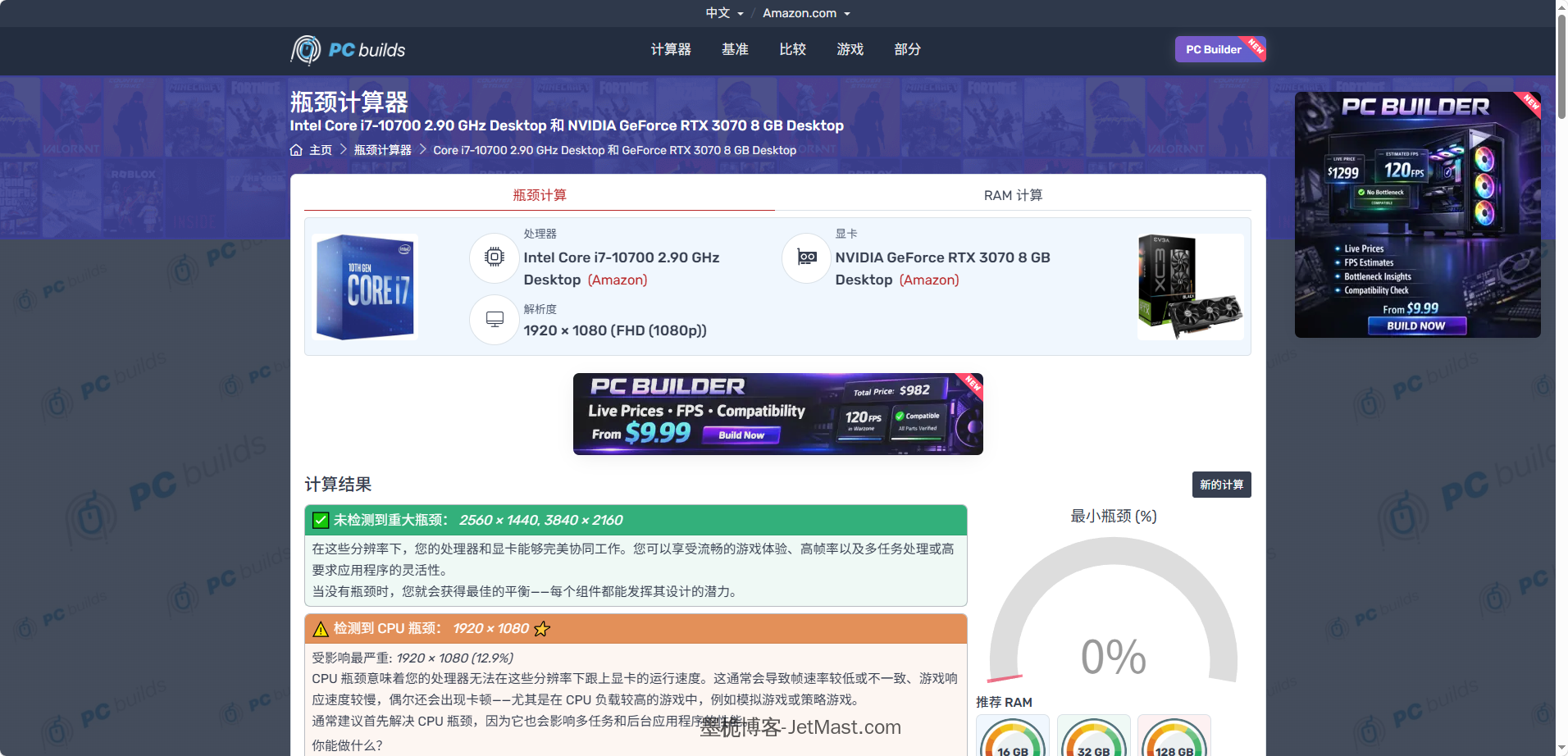Switch to the RAM 计算 tab
Image resolution: width=1568 pixels, height=756 pixels.
point(1013,195)
